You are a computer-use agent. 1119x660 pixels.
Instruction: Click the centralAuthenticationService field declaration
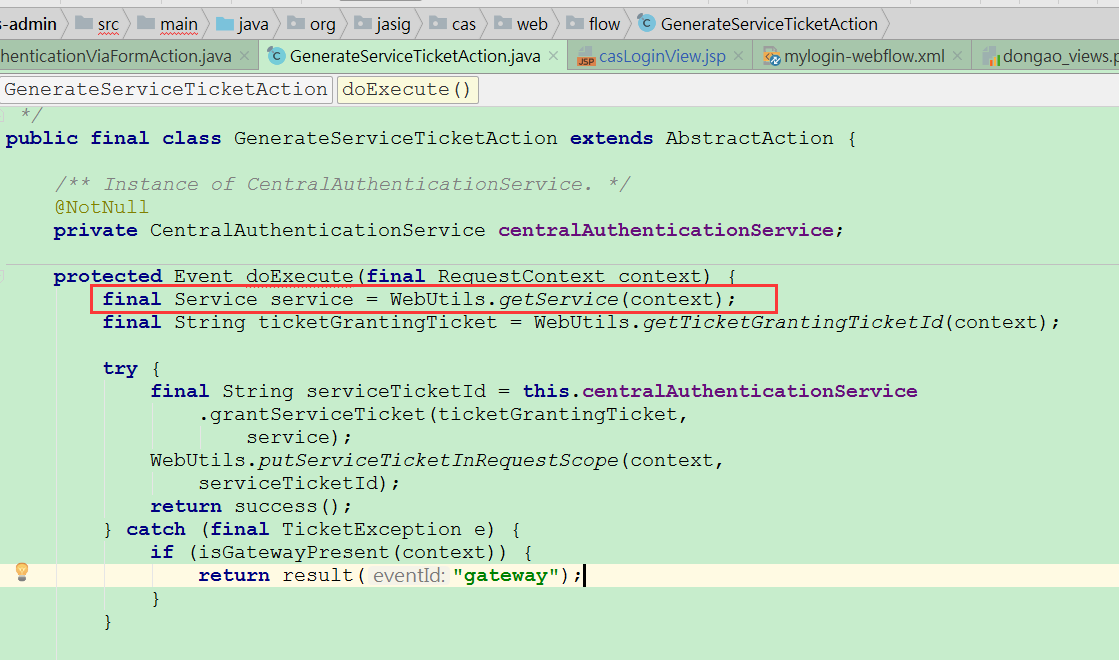point(665,230)
